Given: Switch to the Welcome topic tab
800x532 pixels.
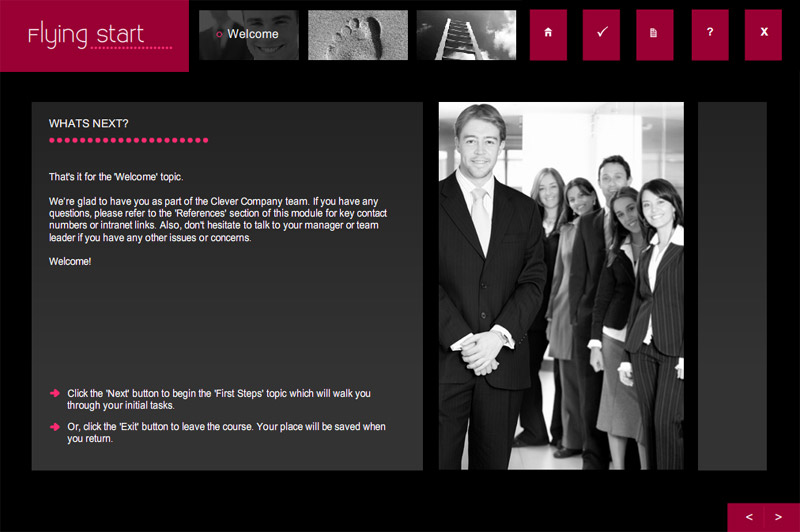Looking at the screenshot, I should pos(249,35).
